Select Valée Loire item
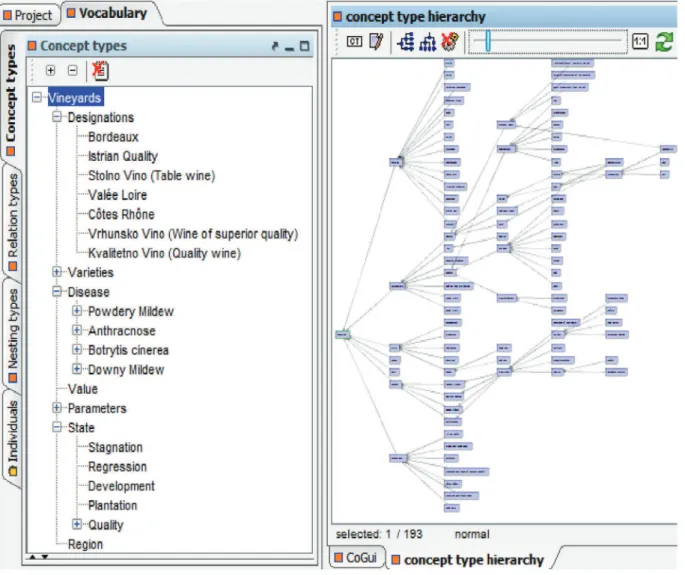This screenshot has width=685, height=575. click(117, 195)
